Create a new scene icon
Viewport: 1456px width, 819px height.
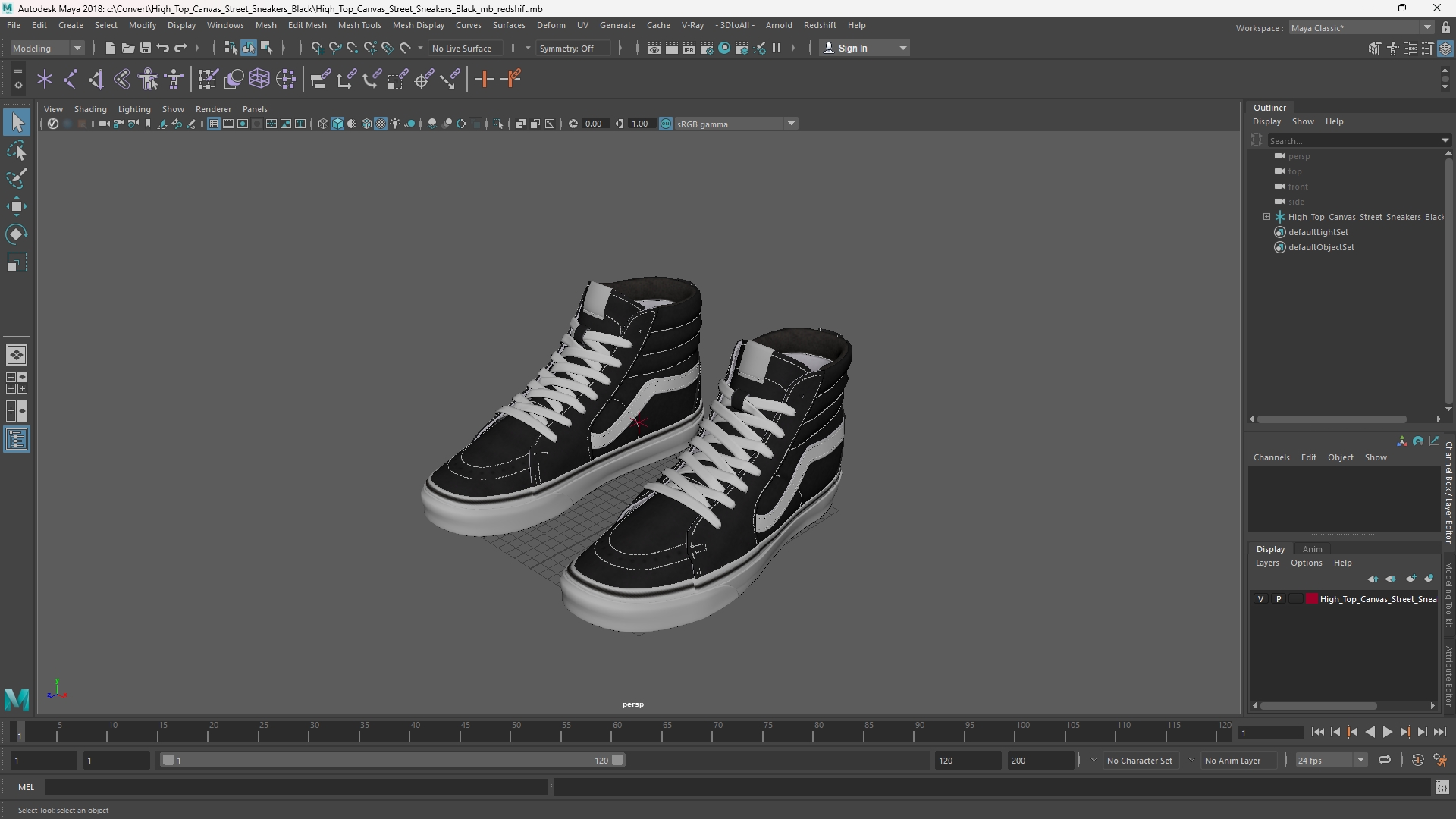[x=110, y=48]
